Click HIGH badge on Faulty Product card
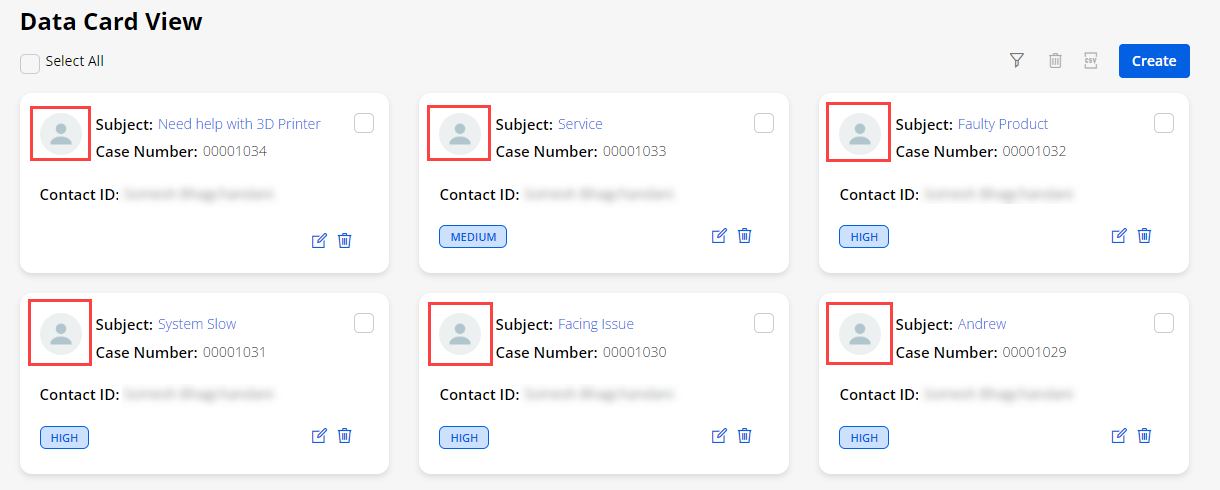This screenshot has width=1220, height=490. [x=864, y=237]
